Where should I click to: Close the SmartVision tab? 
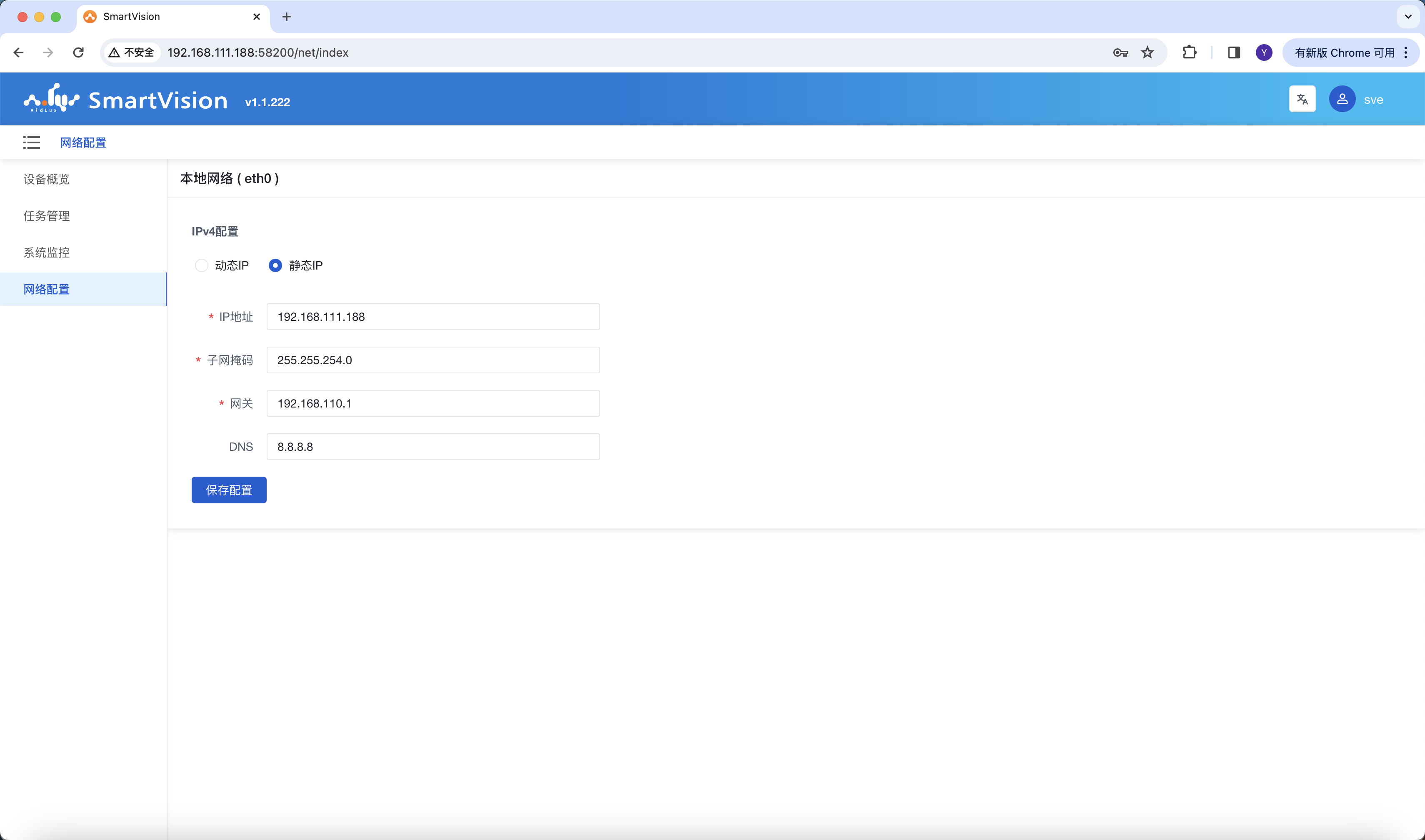(256, 17)
